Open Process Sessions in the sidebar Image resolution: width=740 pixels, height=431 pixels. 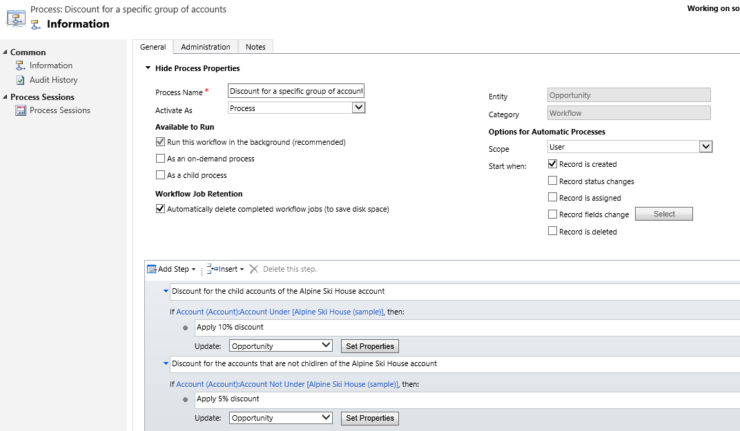tap(59, 110)
